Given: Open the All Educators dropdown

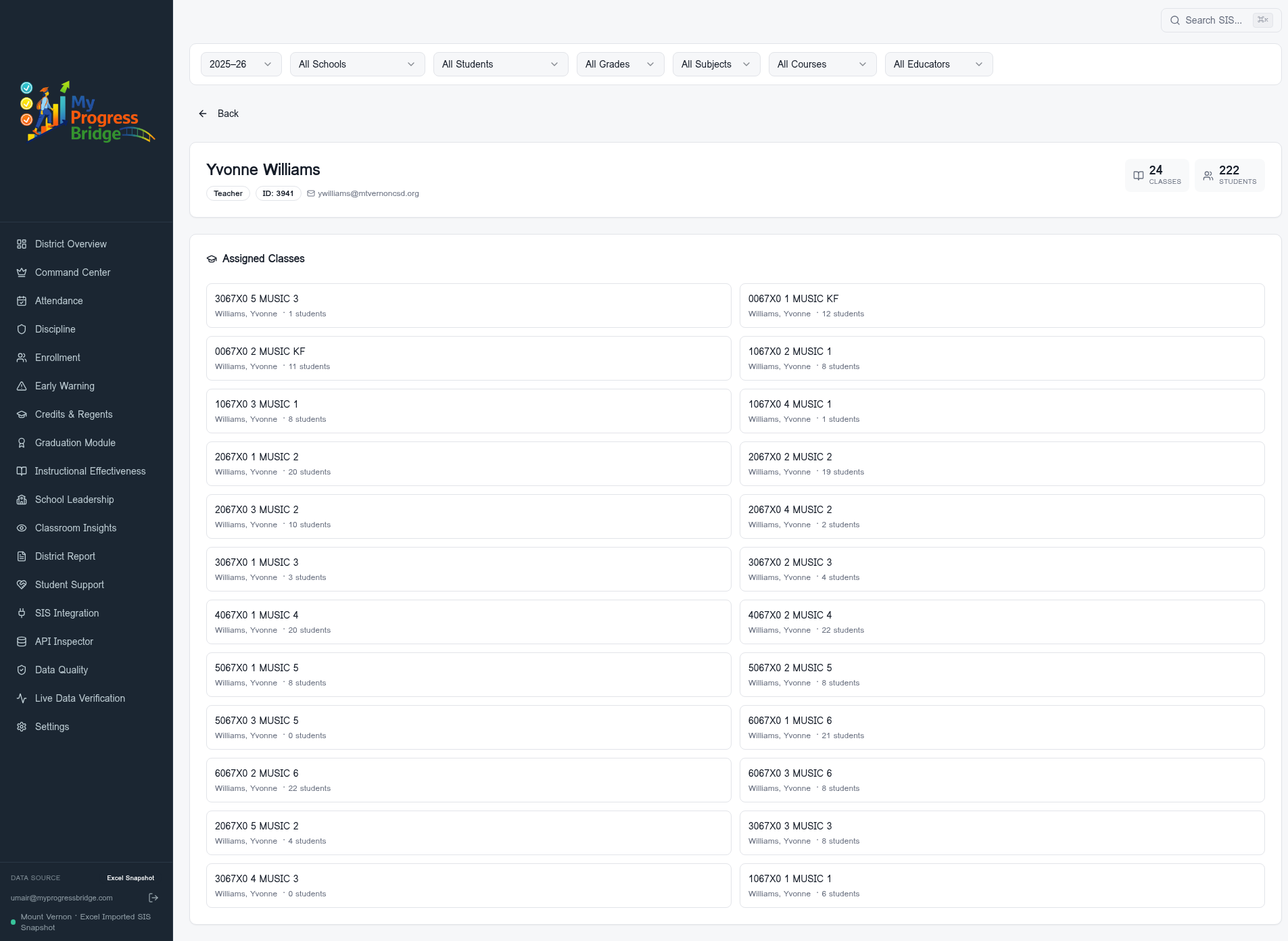Looking at the screenshot, I should click(939, 64).
